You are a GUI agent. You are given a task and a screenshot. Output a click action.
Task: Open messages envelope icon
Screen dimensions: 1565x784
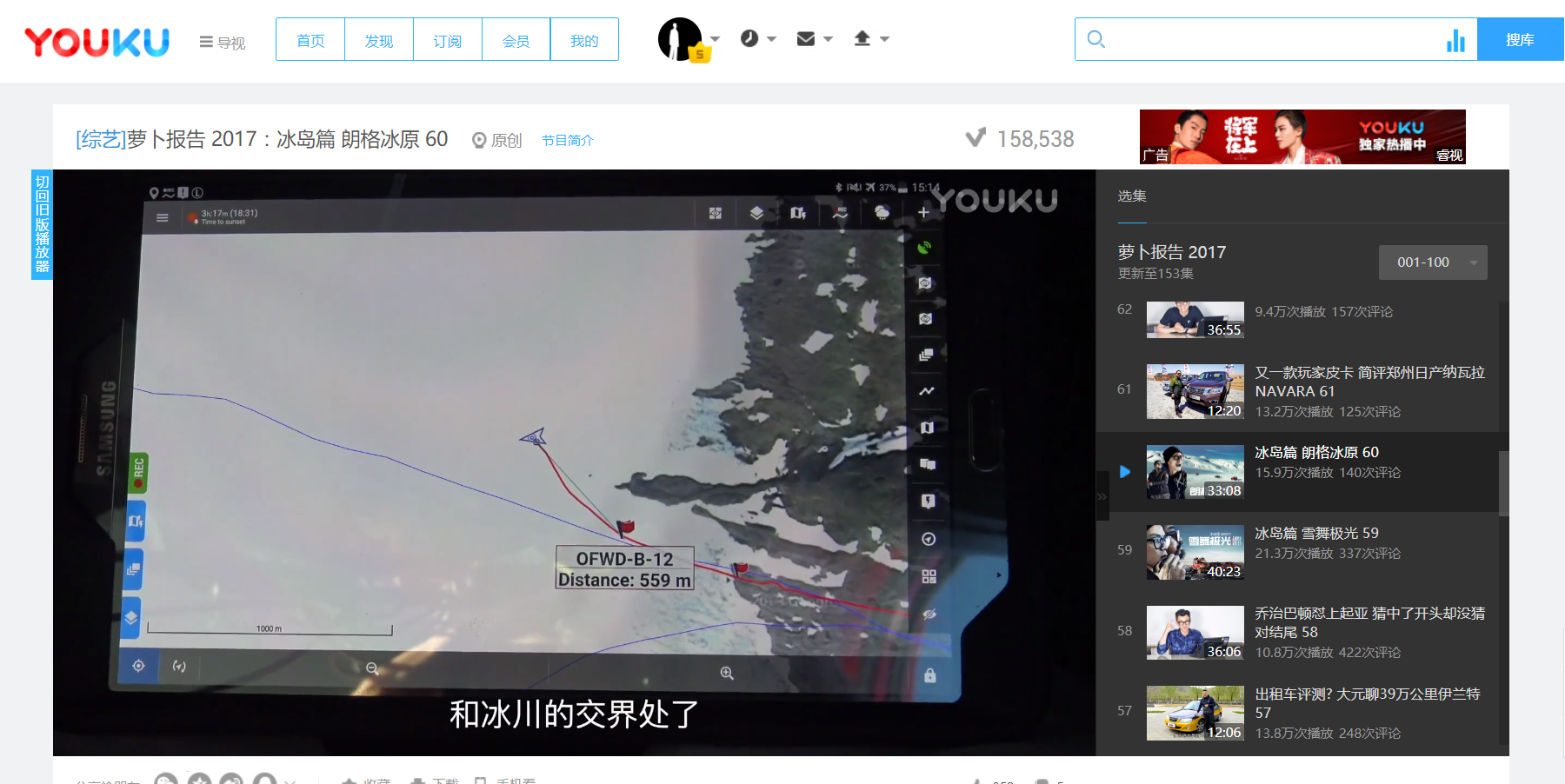pyautogui.click(x=806, y=39)
